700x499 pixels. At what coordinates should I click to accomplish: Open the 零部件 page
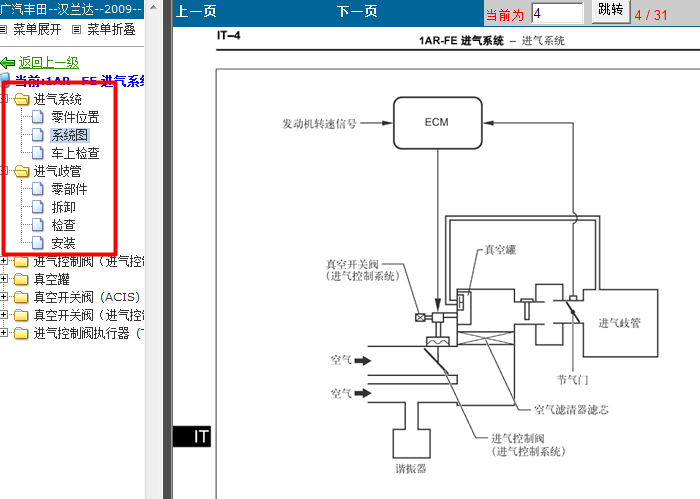coord(69,189)
